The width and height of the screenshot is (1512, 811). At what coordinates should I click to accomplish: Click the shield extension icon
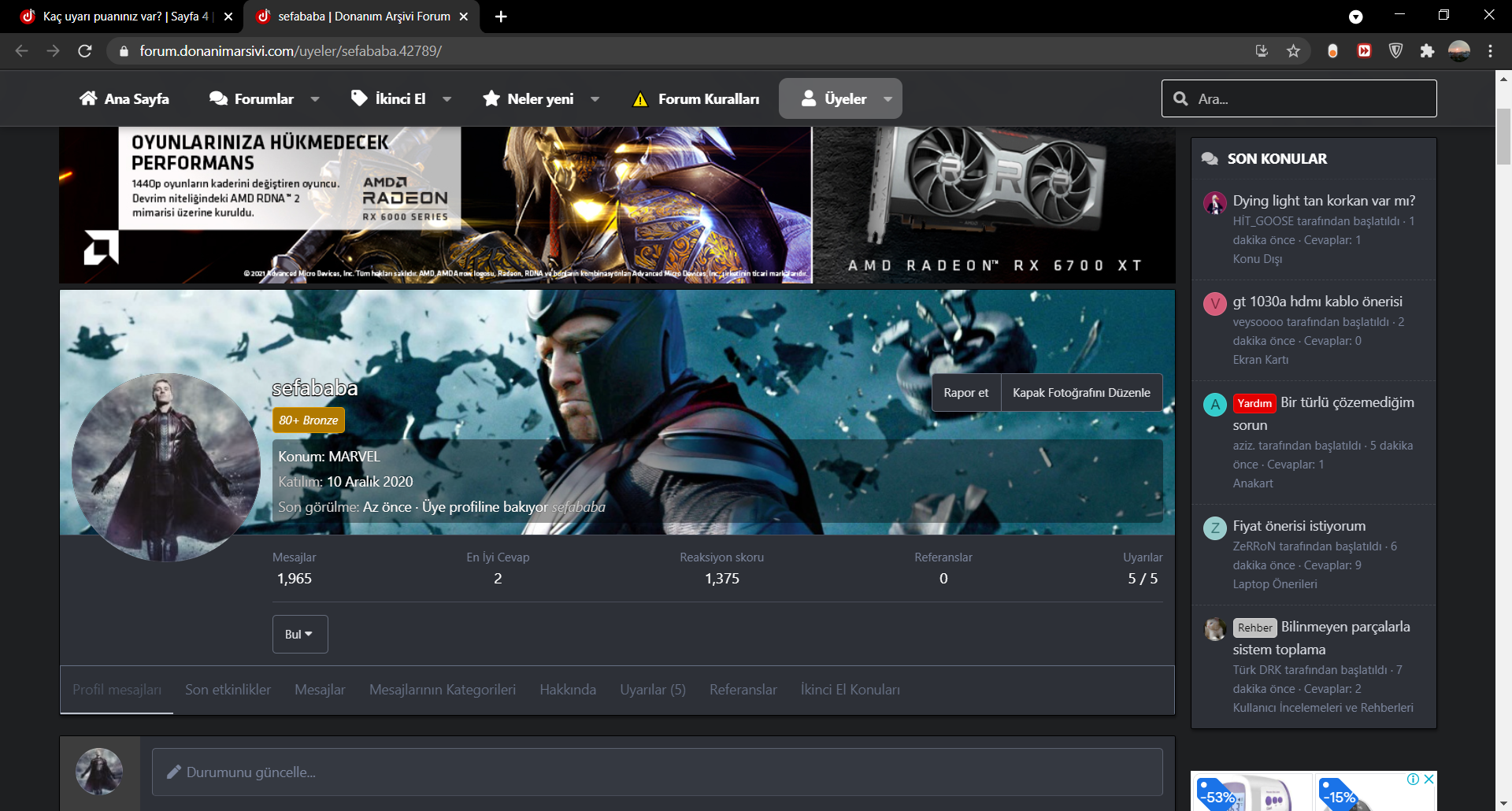click(x=1395, y=50)
